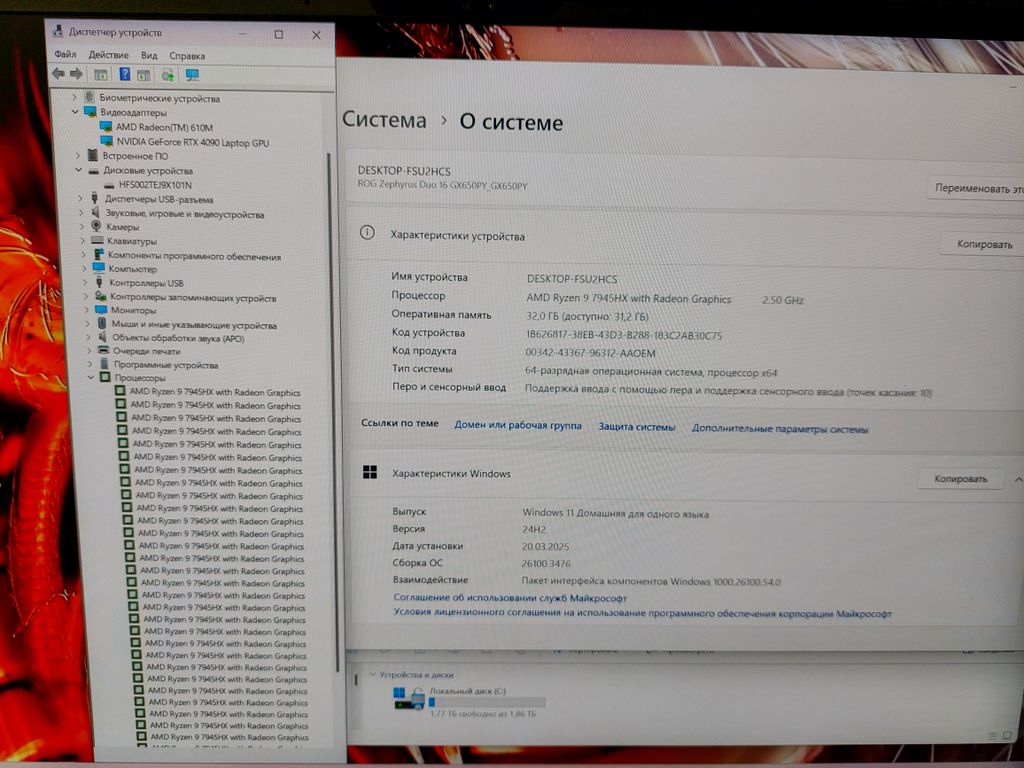Image resolution: width=1024 pixels, height=768 pixels.
Task: Expand the Биометрические устройства node
Action: [74, 97]
